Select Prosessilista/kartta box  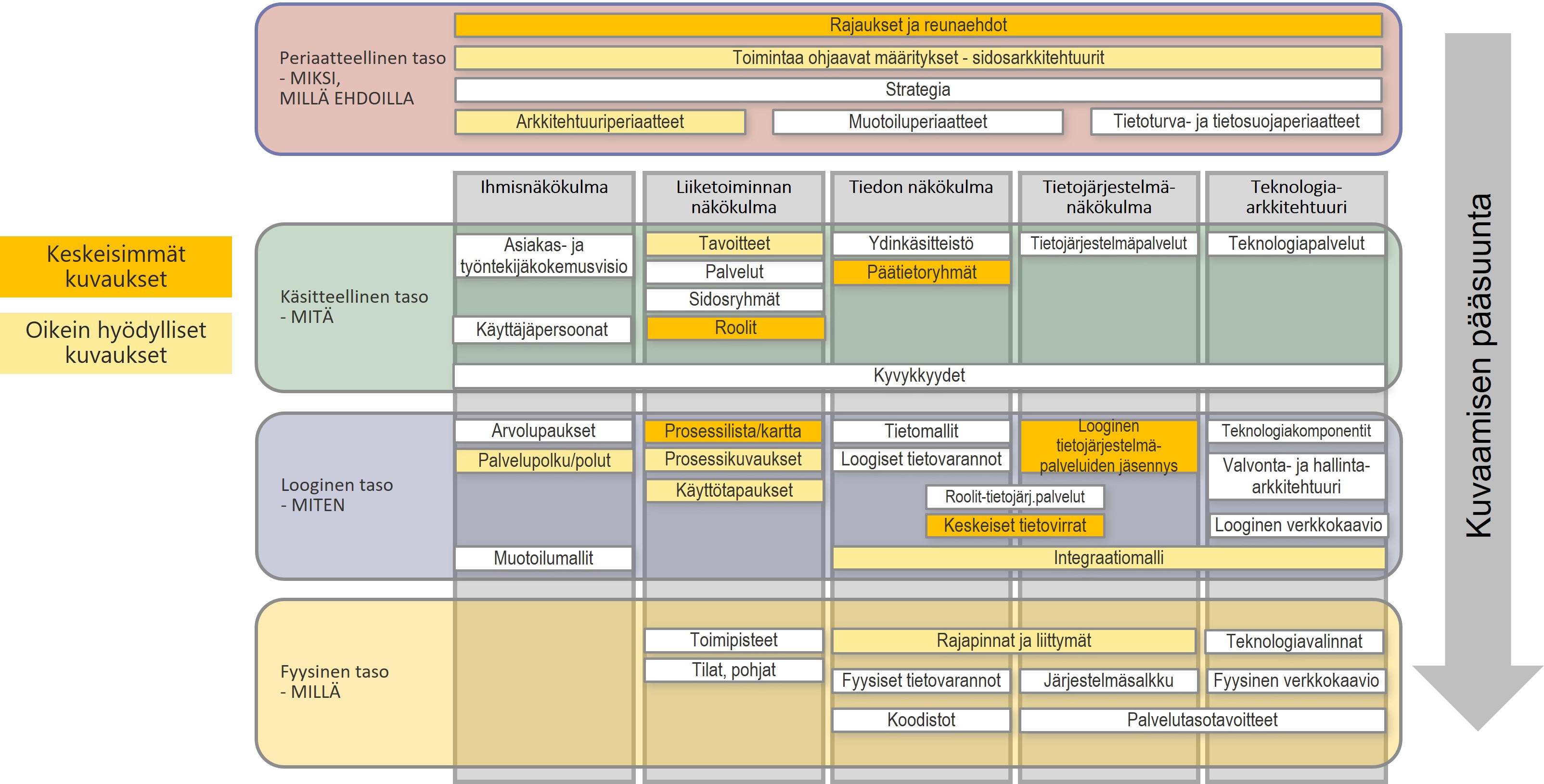[733, 431]
